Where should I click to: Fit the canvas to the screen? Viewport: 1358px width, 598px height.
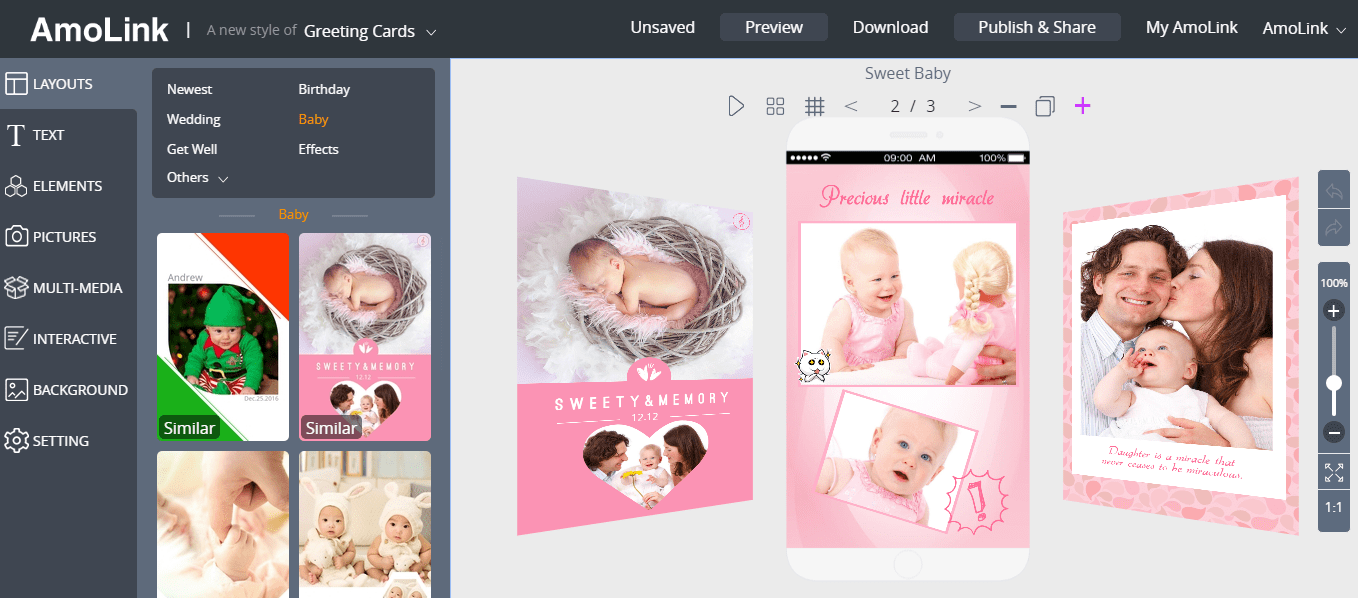1334,473
